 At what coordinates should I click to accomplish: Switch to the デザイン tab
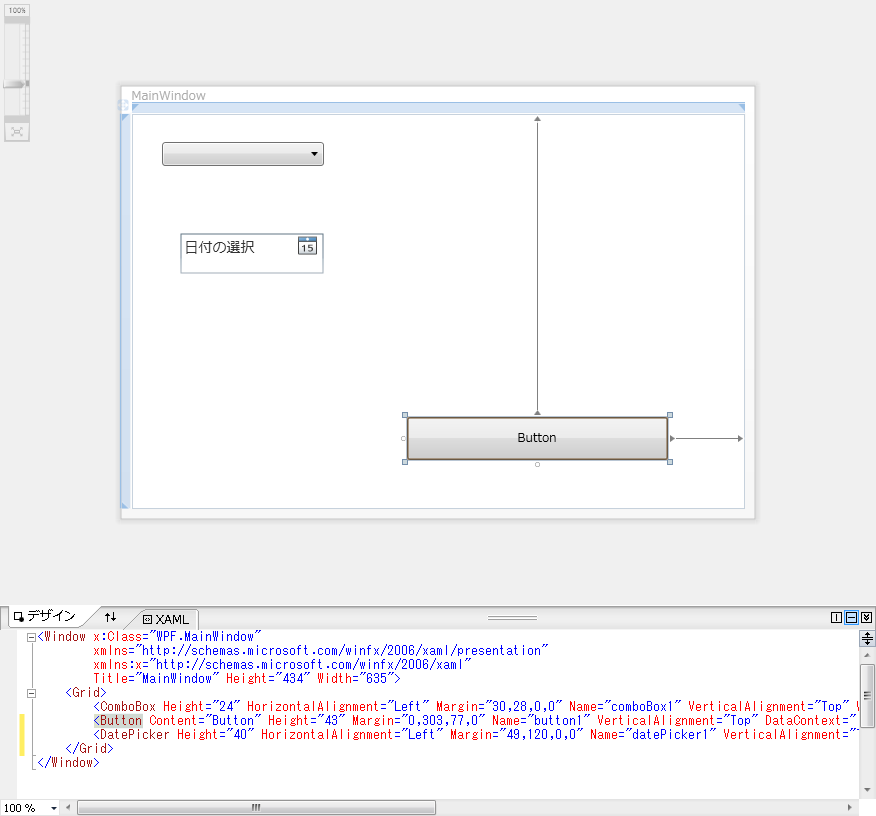47,617
